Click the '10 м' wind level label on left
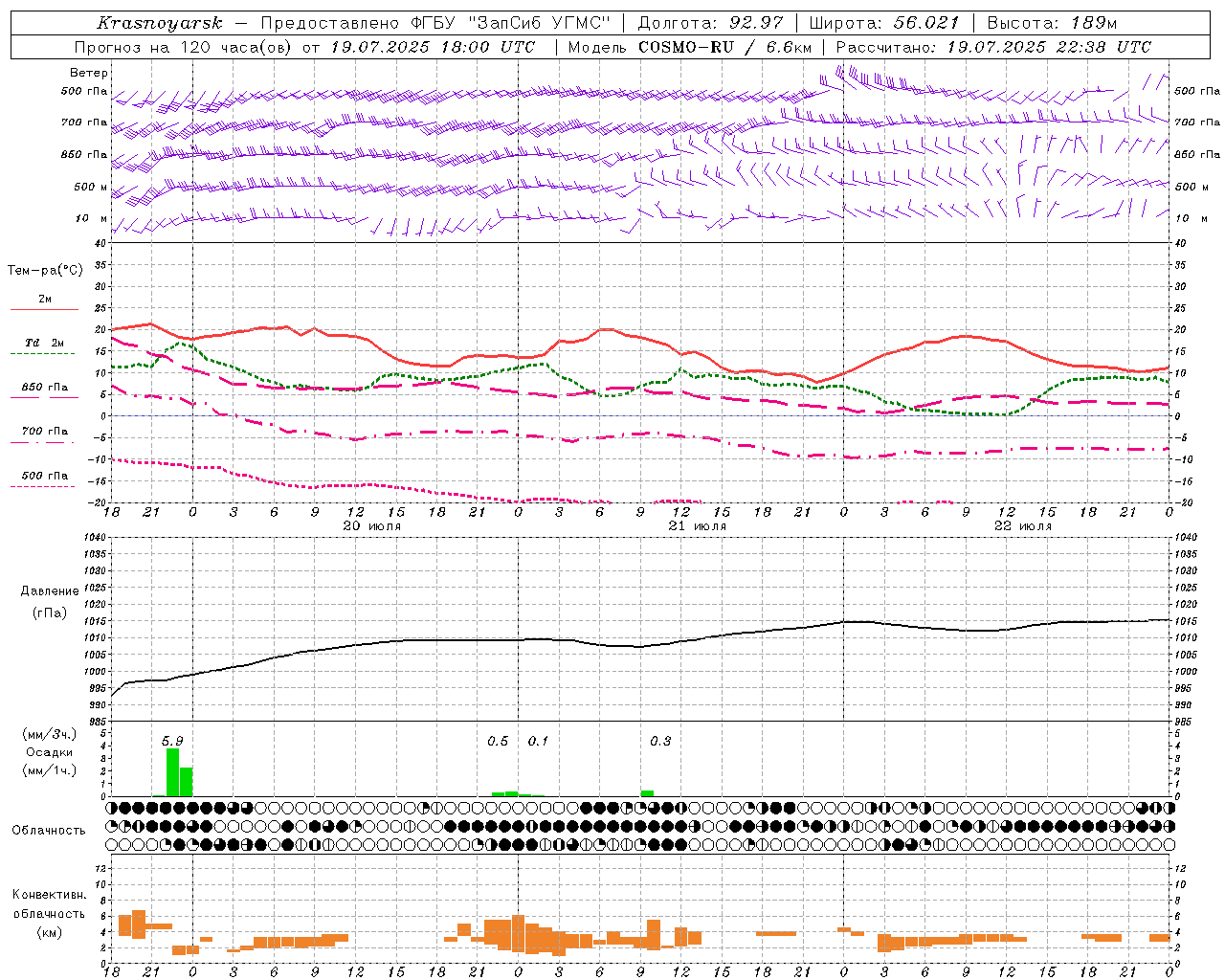Image resolution: width=1225 pixels, height=980 pixels. click(92, 219)
